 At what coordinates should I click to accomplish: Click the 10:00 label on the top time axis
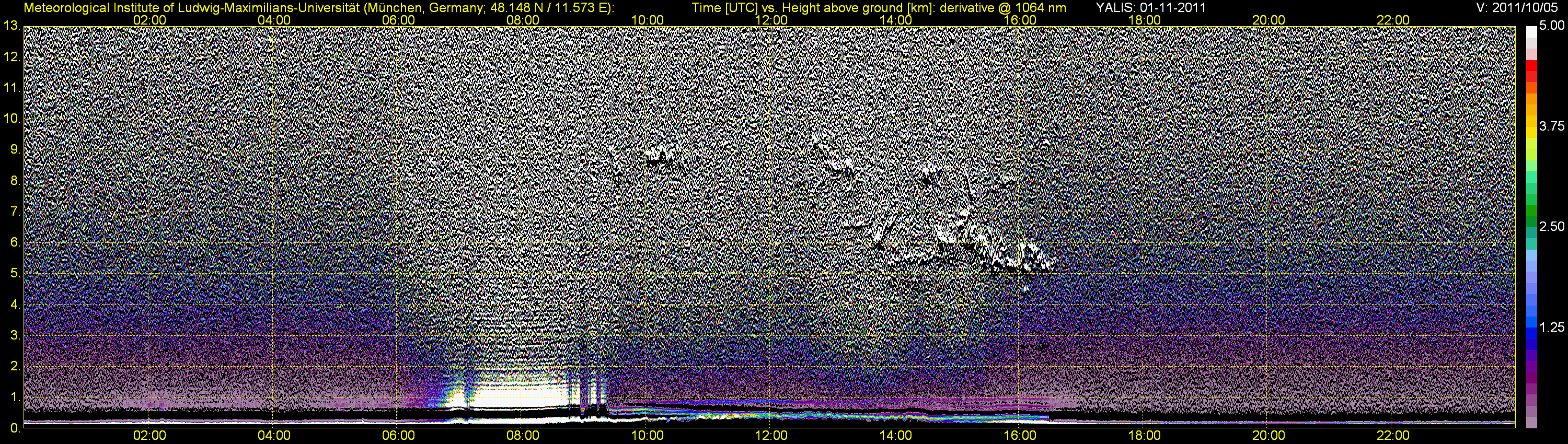coord(647,20)
